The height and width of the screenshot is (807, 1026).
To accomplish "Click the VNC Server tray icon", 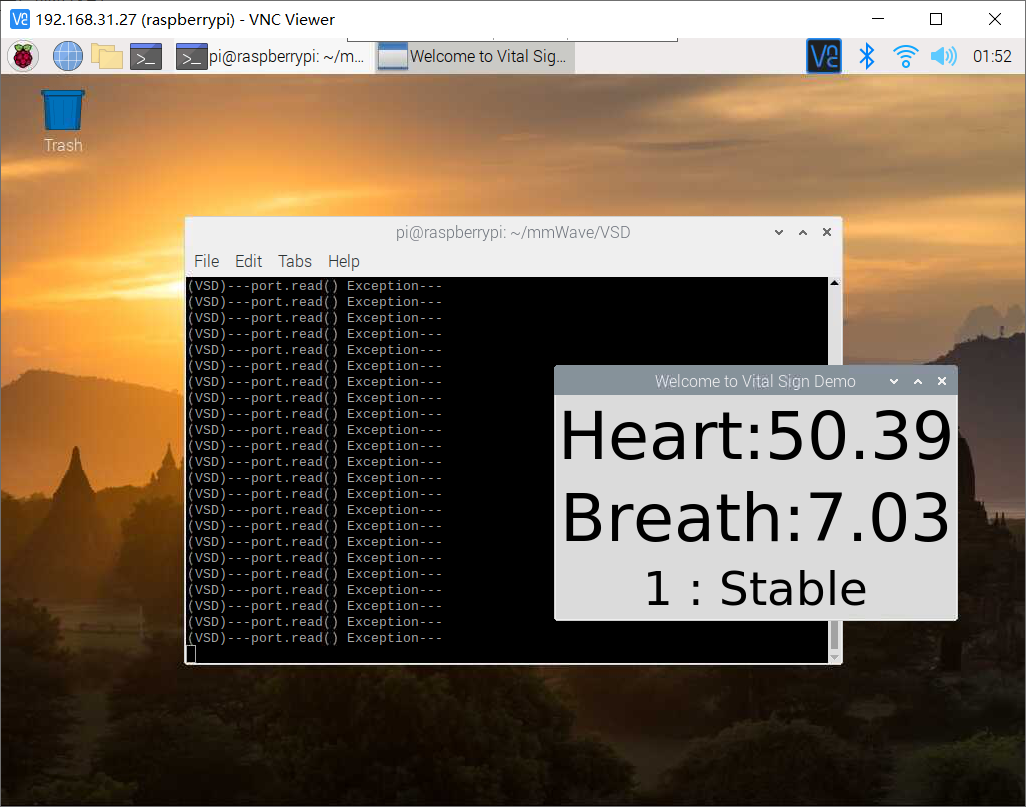I will tap(823, 56).
